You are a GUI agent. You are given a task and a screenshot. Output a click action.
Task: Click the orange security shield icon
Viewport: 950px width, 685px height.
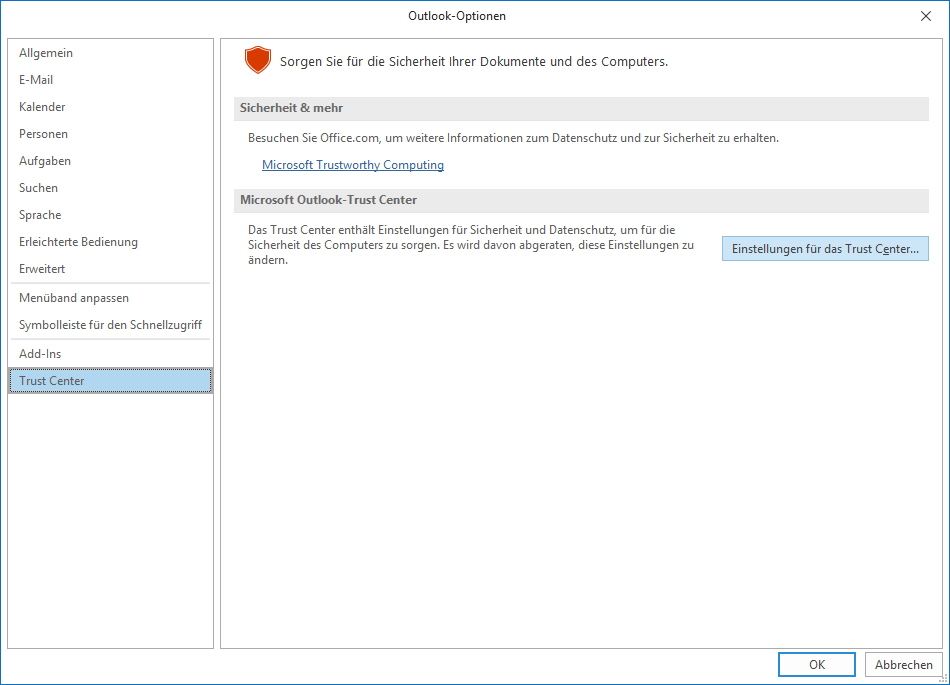pos(258,61)
